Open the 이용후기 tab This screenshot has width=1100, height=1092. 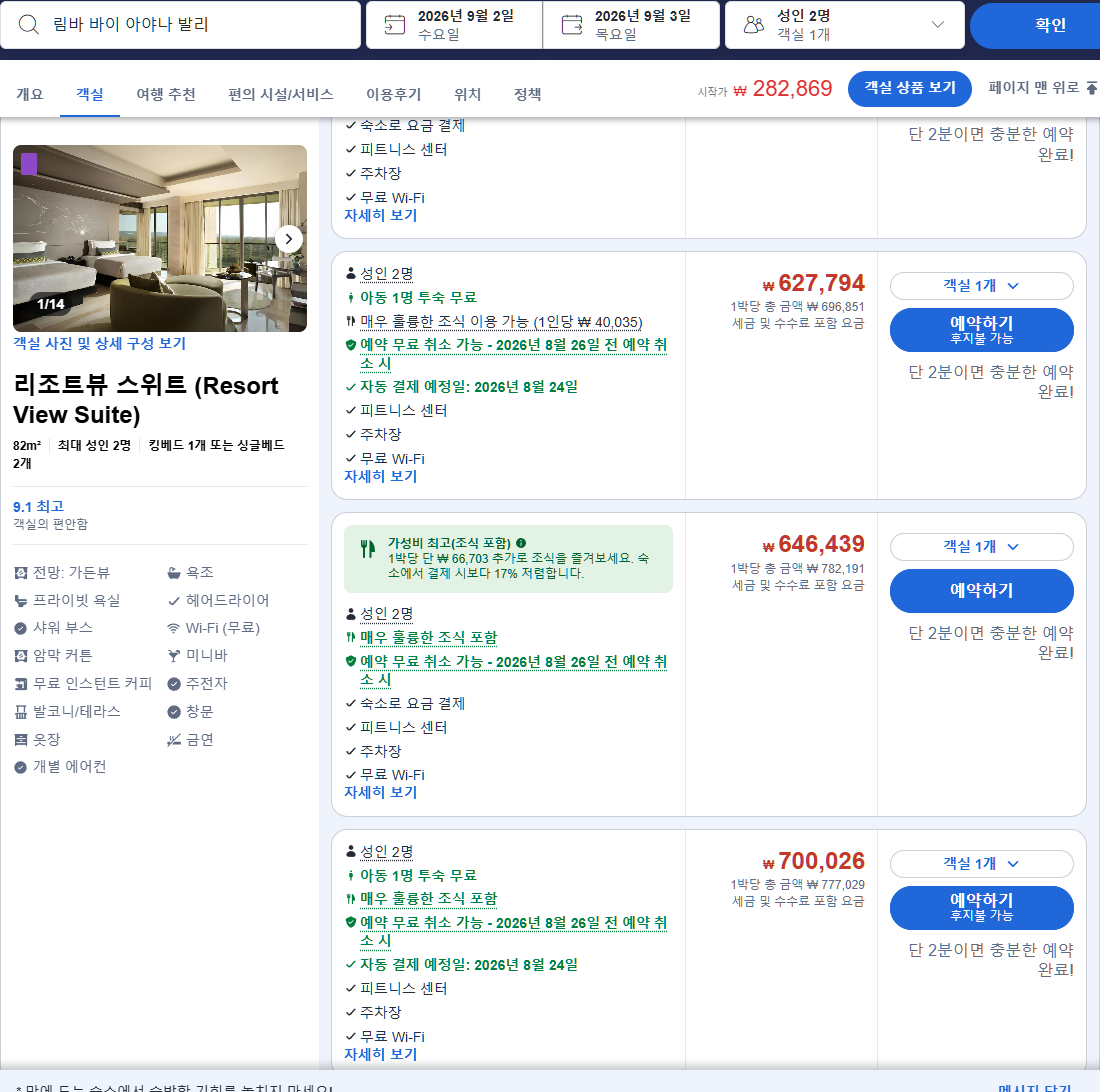coord(394,94)
